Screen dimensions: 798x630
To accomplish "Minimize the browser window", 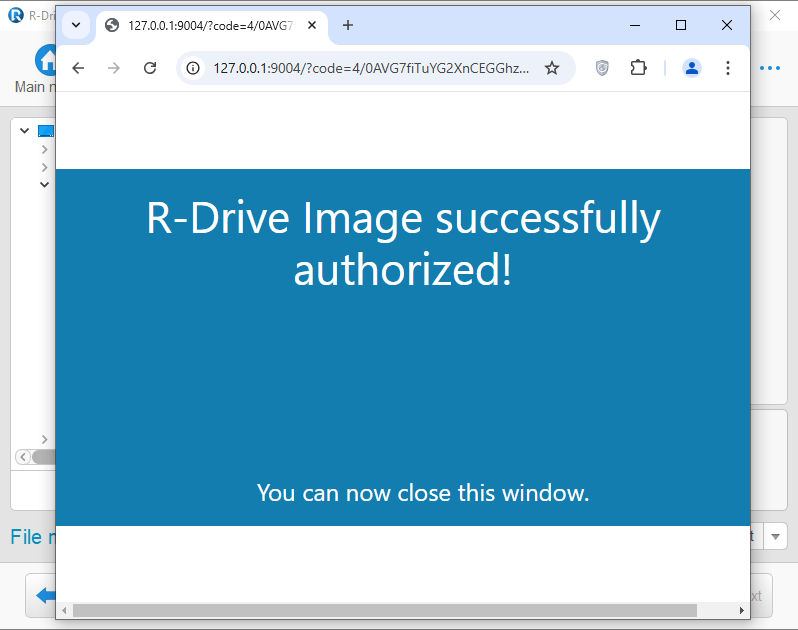I will pyautogui.click(x=635, y=25).
